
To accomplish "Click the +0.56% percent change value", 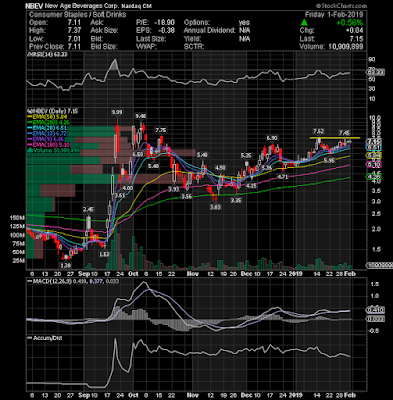I will pyautogui.click(x=349, y=23).
